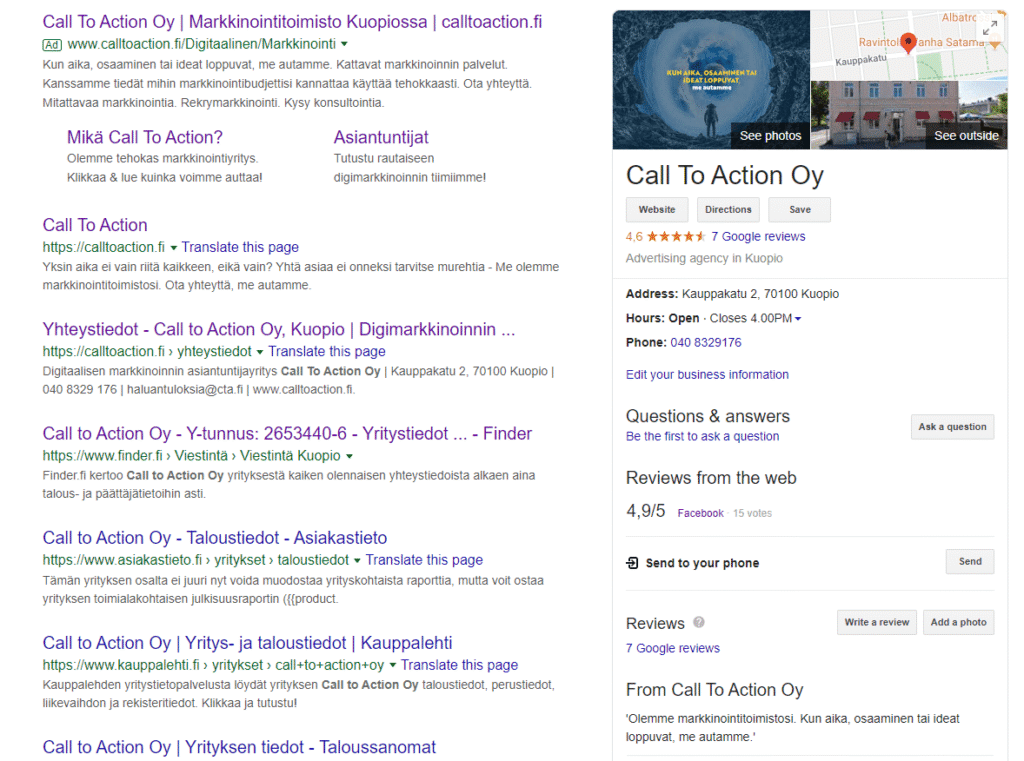The width and height of the screenshot is (1024, 761).
Task: Open Facebook reviews link
Action: tap(700, 513)
